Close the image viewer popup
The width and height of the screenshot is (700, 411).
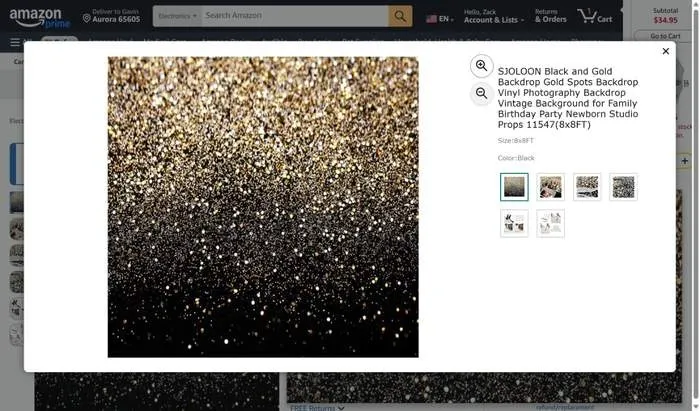coord(666,51)
